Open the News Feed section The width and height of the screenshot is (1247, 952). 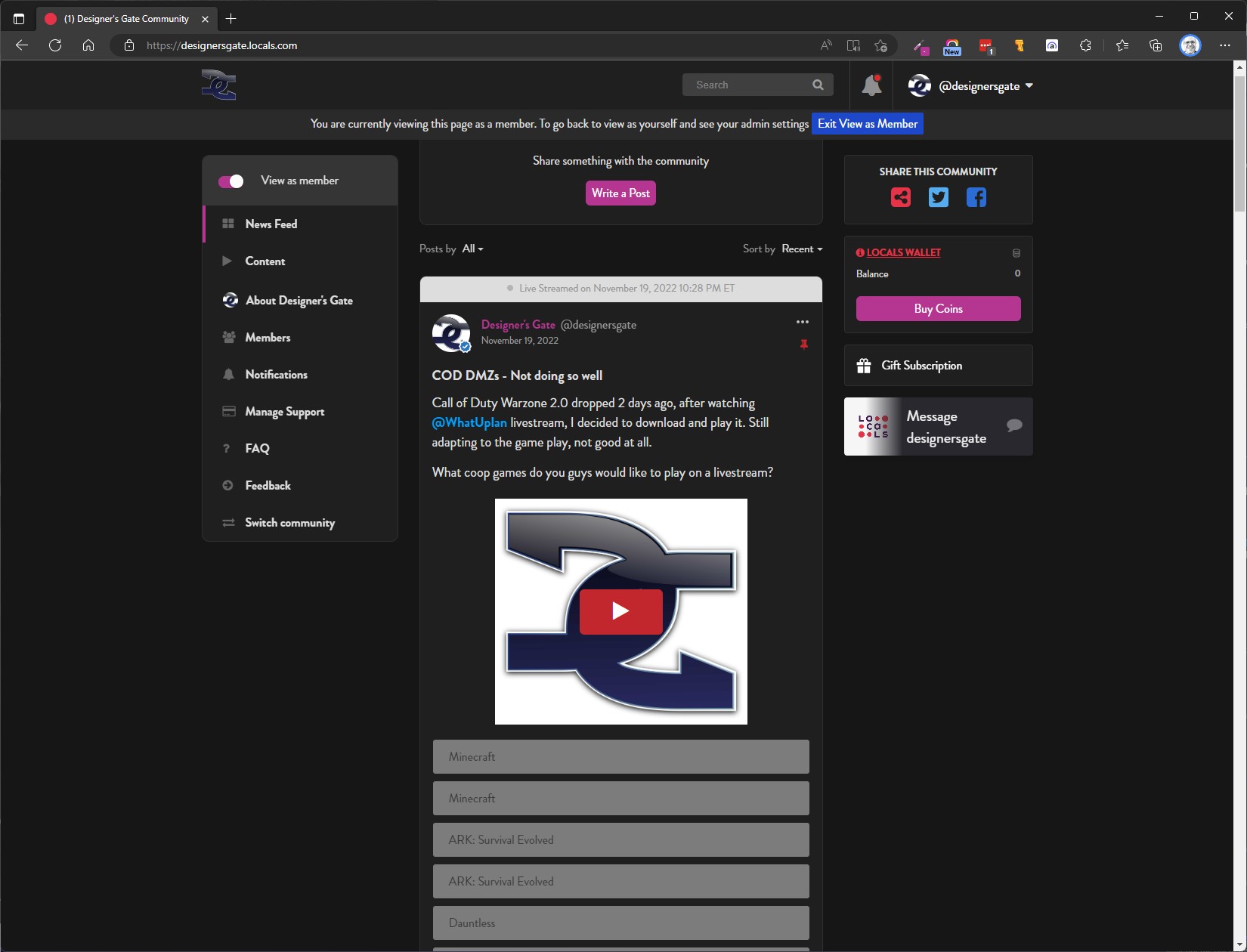pyautogui.click(x=300, y=224)
